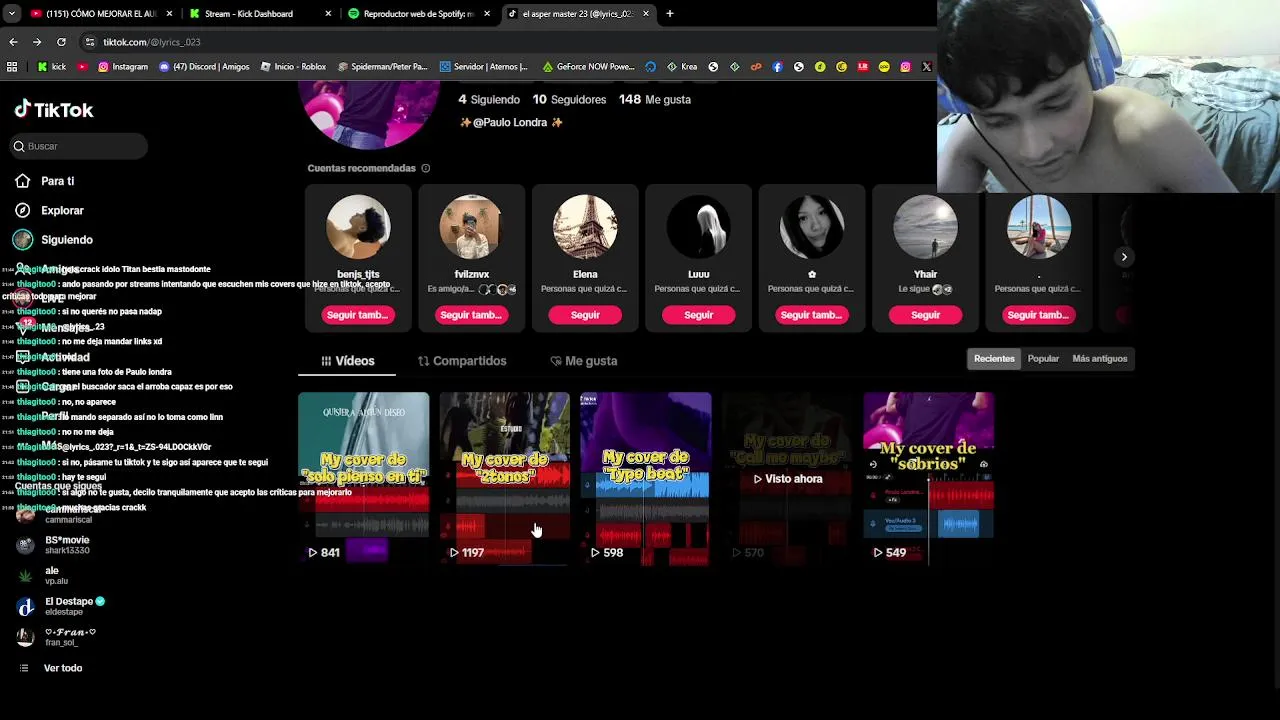Open the GeForce NOW bookmark
The image size is (1280, 720).
[589, 67]
